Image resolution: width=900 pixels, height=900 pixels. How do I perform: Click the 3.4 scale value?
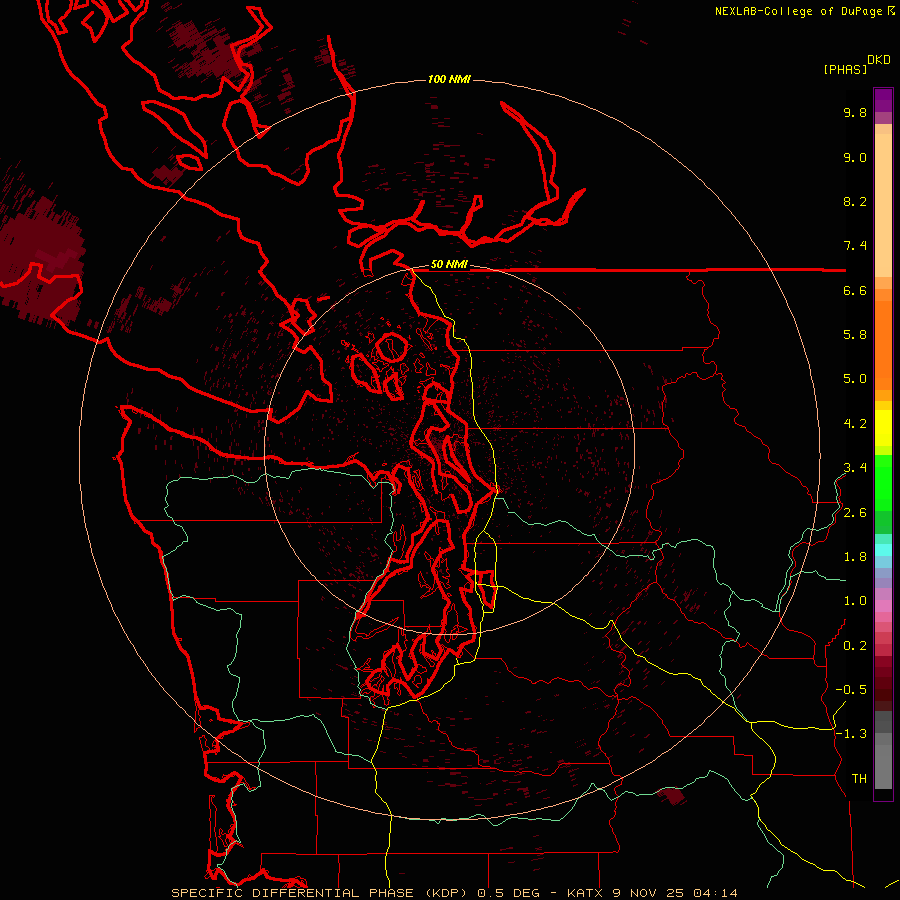pos(855,468)
